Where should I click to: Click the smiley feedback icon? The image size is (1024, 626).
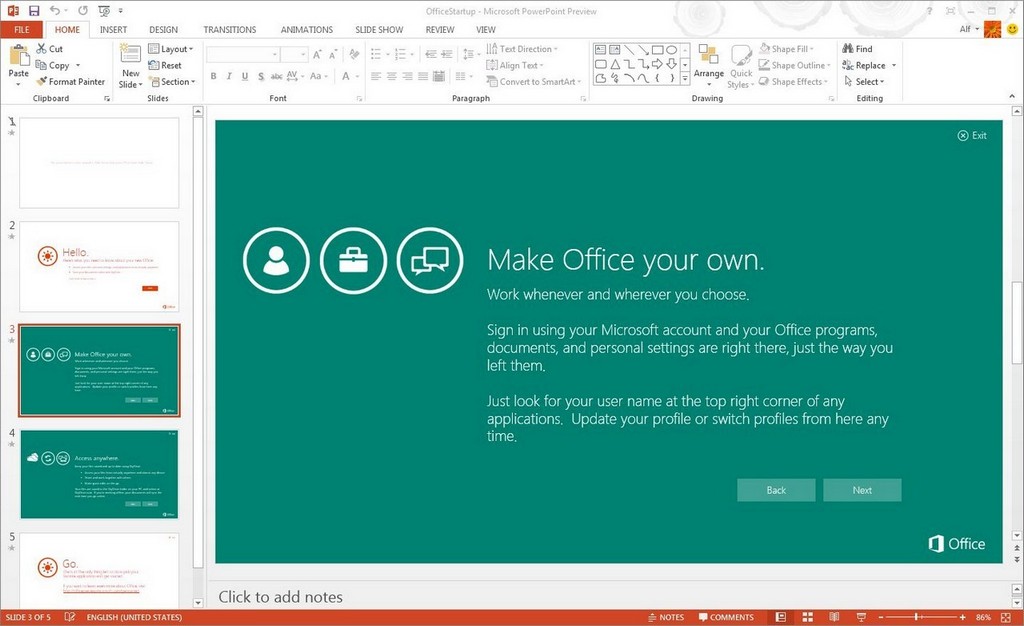tap(1012, 29)
